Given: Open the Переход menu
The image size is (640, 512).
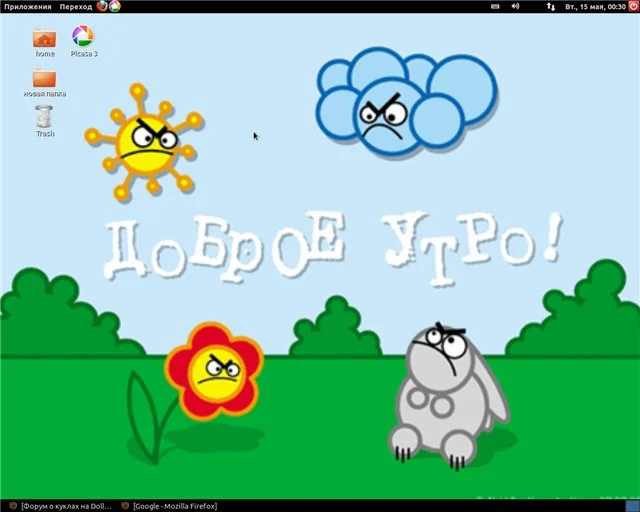Looking at the screenshot, I should pos(76,7).
